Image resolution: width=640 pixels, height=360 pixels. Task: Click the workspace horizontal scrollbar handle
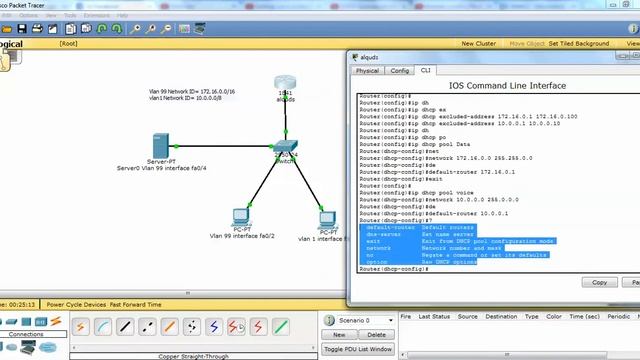click(x=188, y=293)
